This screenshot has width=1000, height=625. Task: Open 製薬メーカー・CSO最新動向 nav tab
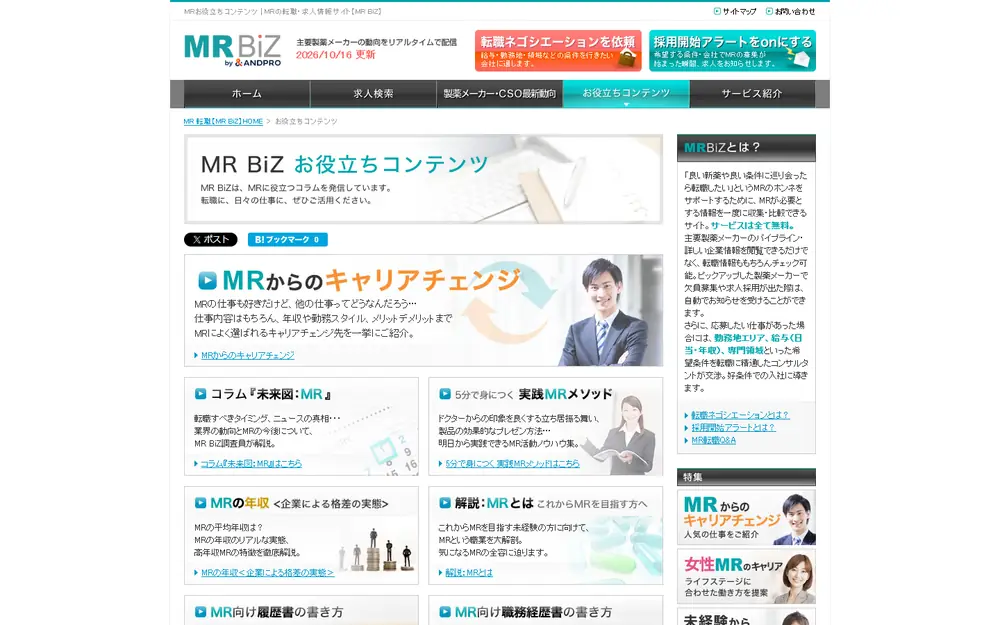(499, 94)
